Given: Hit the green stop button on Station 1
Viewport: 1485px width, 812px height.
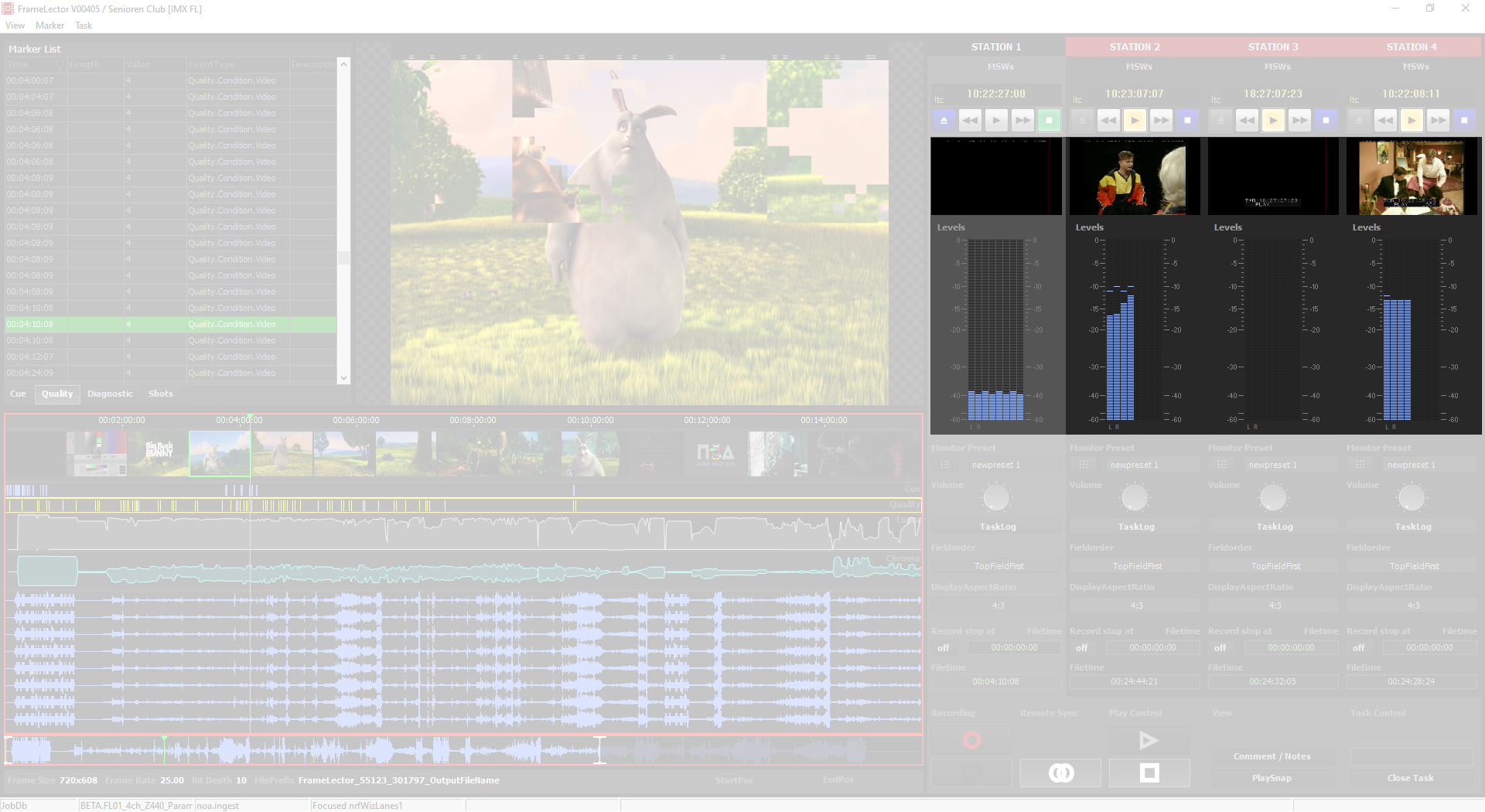Looking at the screenshot, I should pos(1049,120).
